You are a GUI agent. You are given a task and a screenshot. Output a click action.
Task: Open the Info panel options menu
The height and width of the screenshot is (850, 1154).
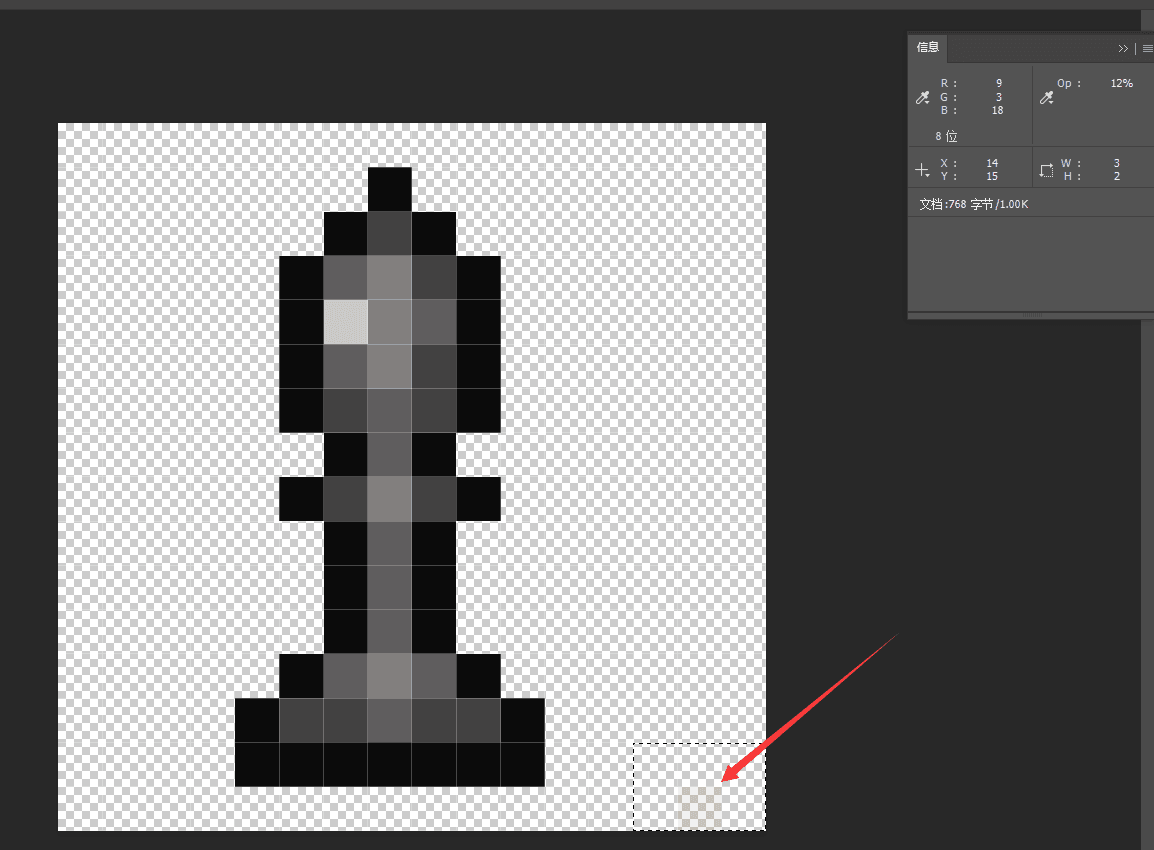[1147, 48]
